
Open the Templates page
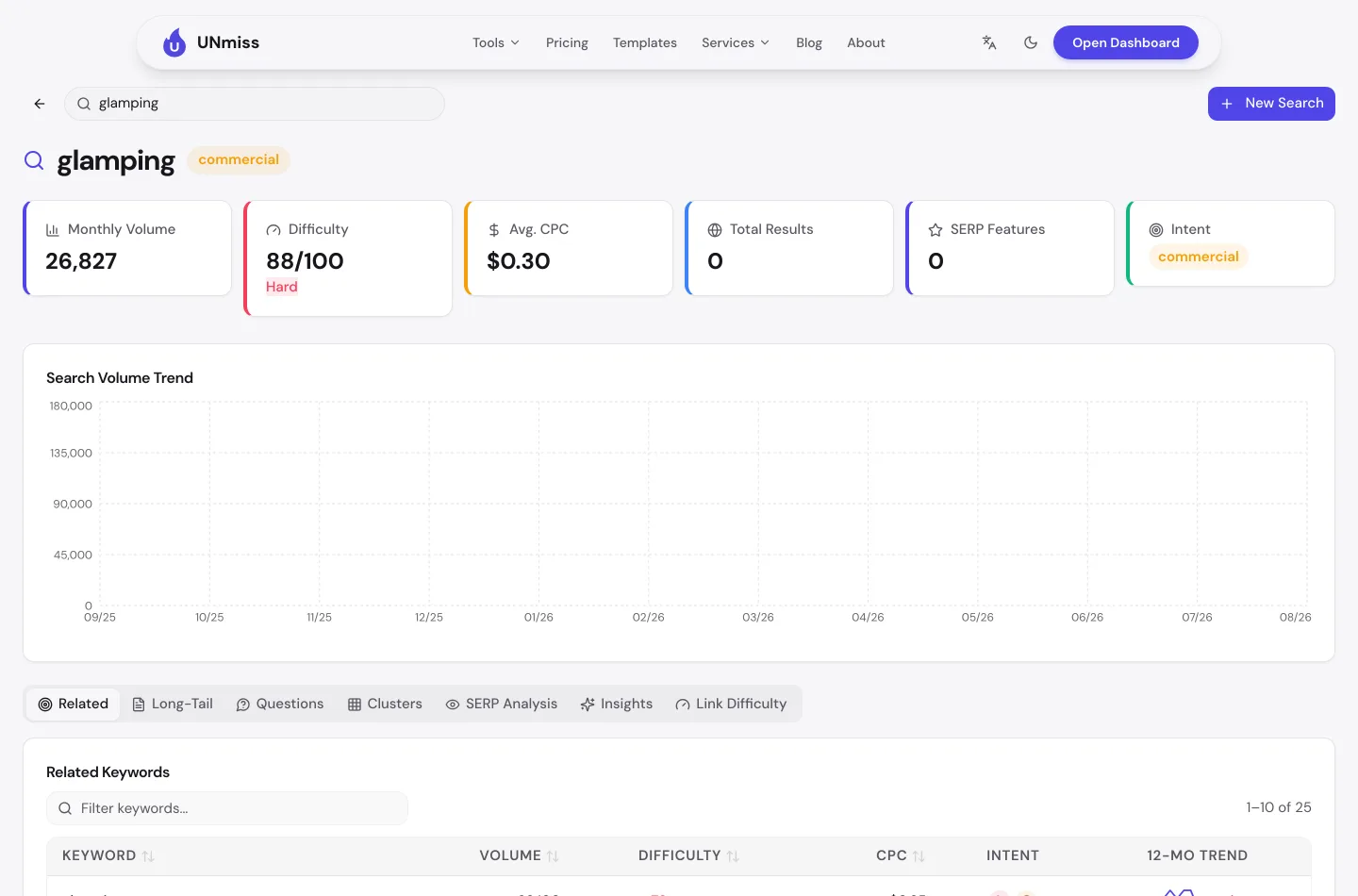645,42
